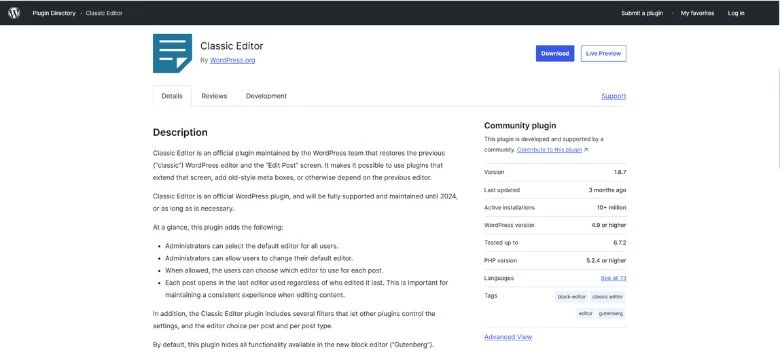Click the Community plugin heading

pos(520,126)
